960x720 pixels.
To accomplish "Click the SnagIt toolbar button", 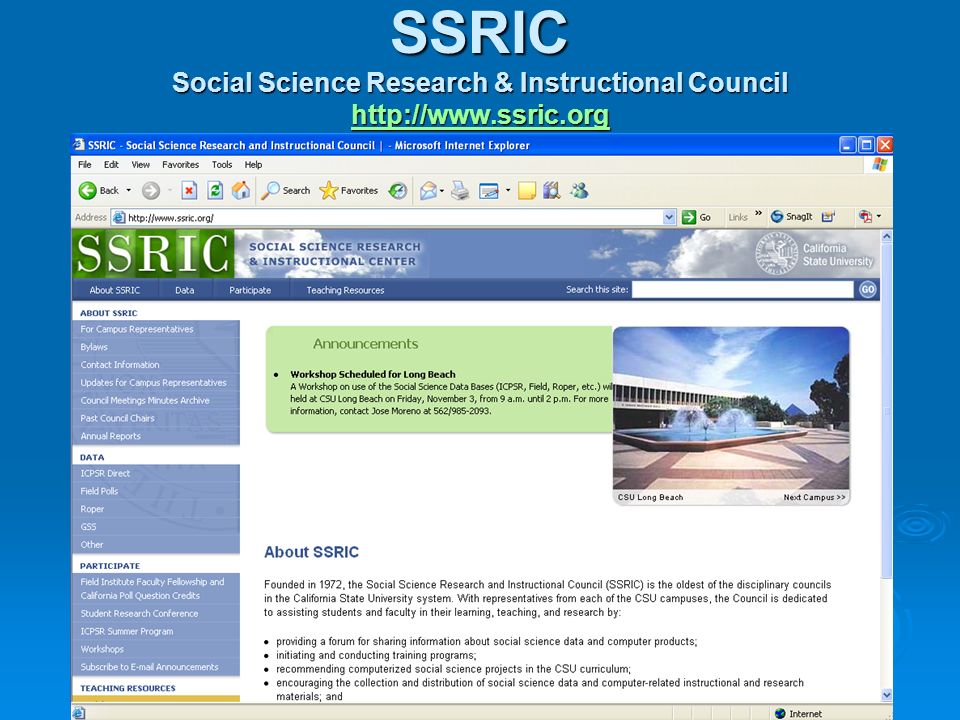I will pos(792,217).
